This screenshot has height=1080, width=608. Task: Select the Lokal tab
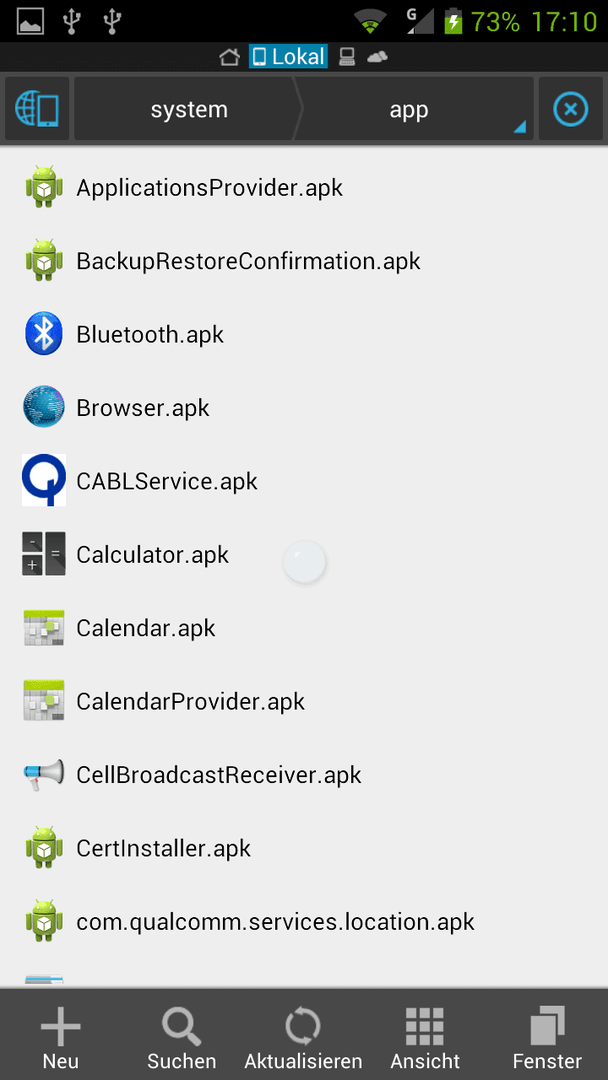288,56
